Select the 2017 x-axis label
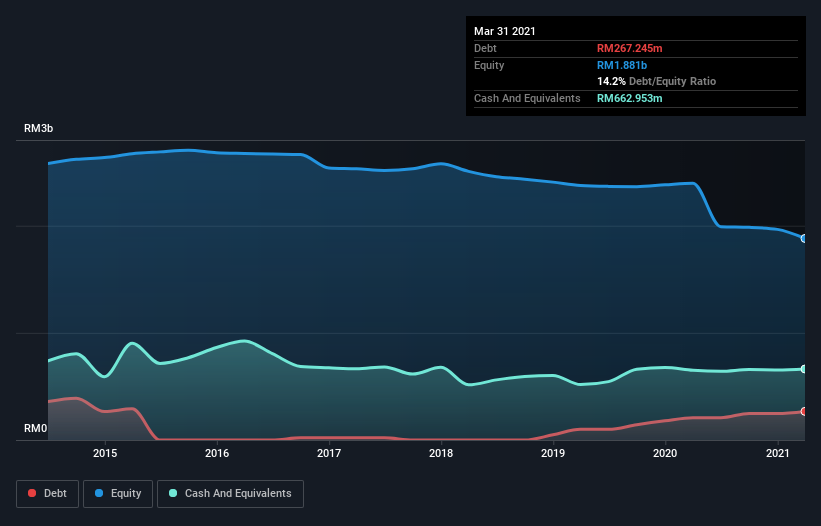Image resolution: width=821 pixels, height=526 pixels. click(x=329, y=454)
